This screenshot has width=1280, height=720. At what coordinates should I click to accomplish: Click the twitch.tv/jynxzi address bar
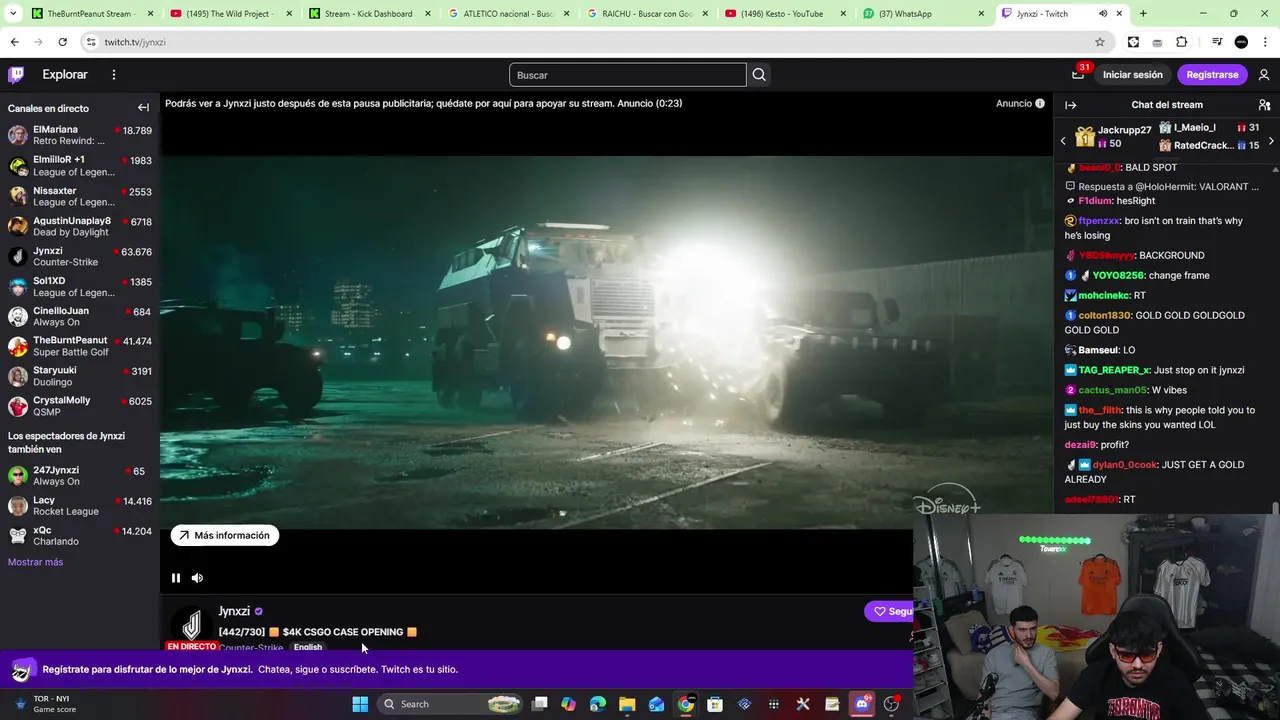point(590,42)
